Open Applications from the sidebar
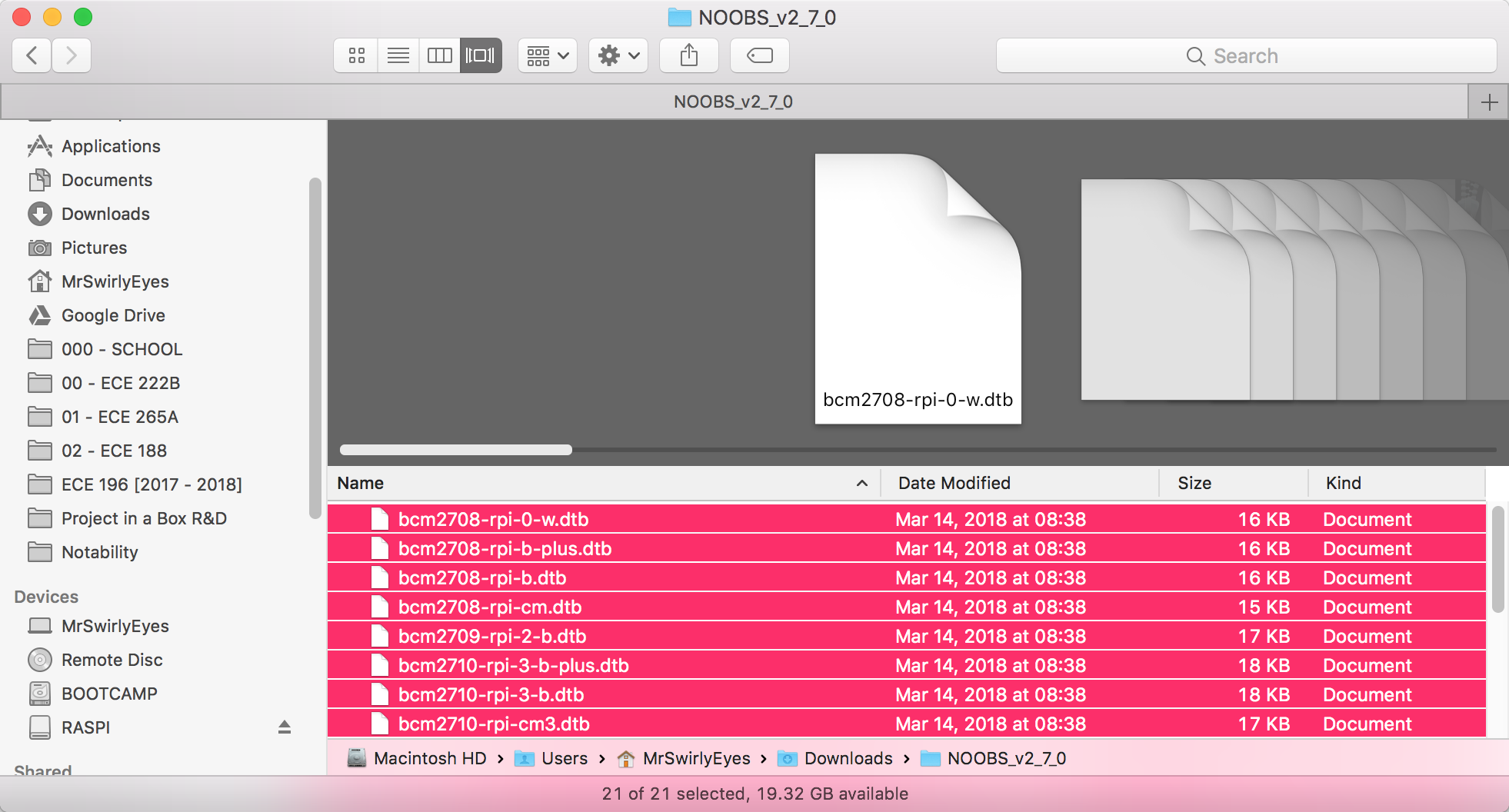The height and width of the screenshot is (812, 1509). click(110, 146)
